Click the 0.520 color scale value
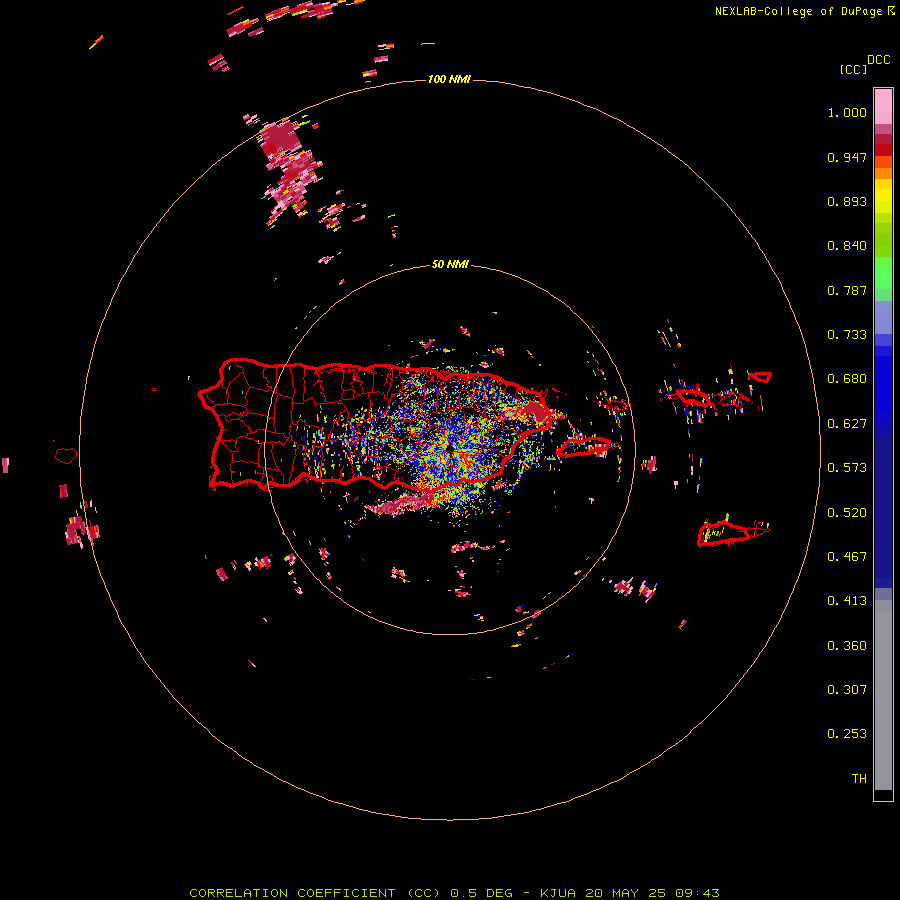The width and height of the screenshot is (900, 900). (847, 513)
